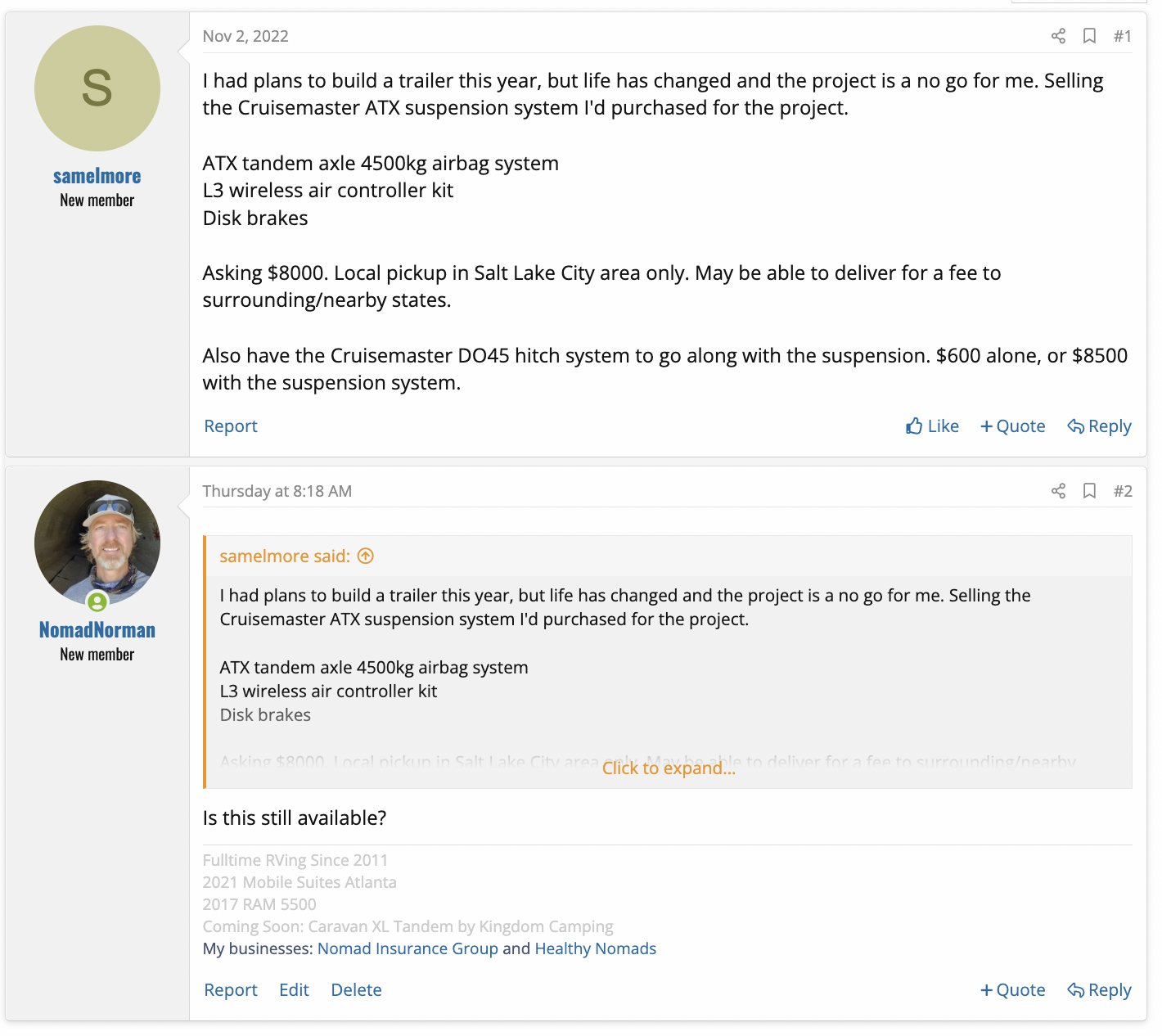The height and width of the screenshot is (1036, 1162).
Task: Click 'L3 wireless air controller kit' in post #1
Action: click(328, 191)
